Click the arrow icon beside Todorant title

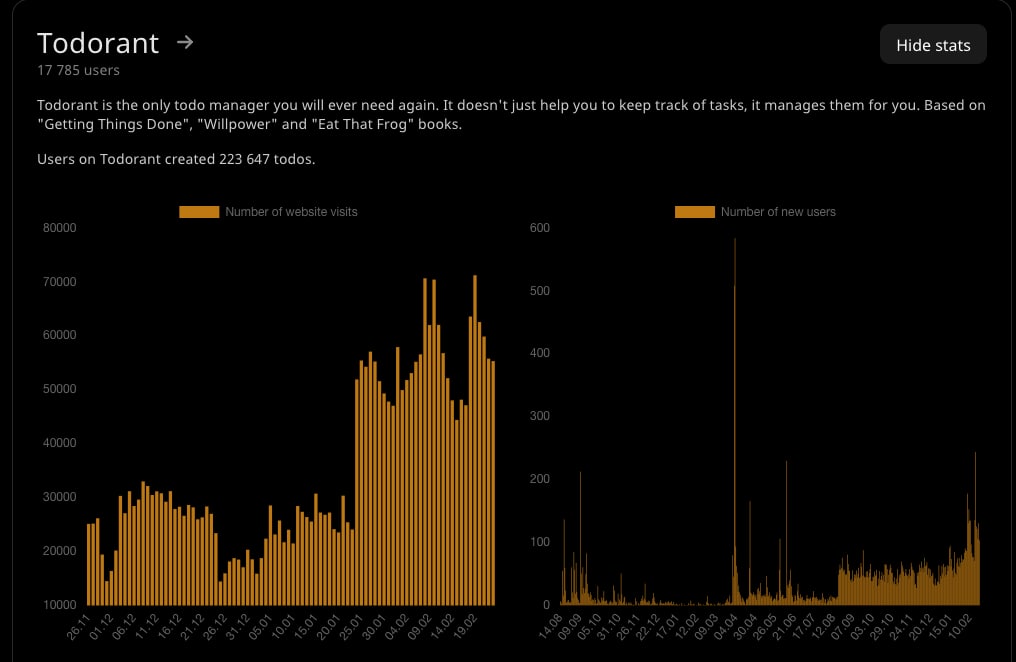[185, 42]
